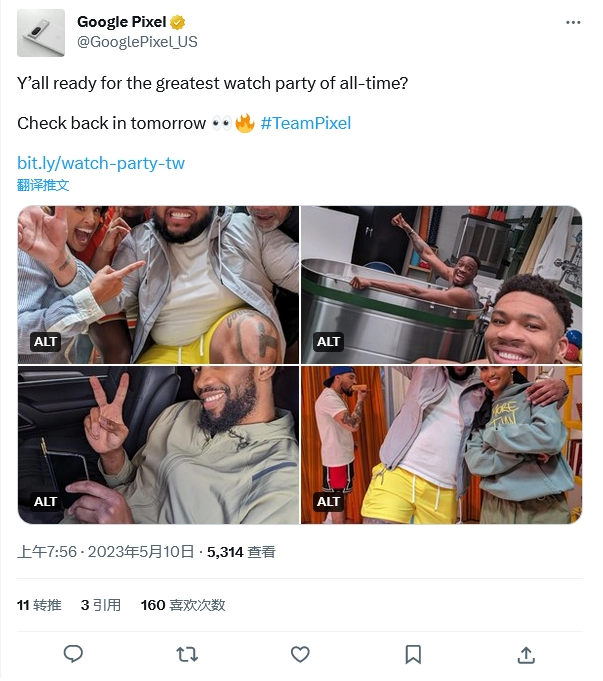Viewport: 603px width, 681px height.
Task: Open the three-dot more options menu
Action: [x=573, y=23]
